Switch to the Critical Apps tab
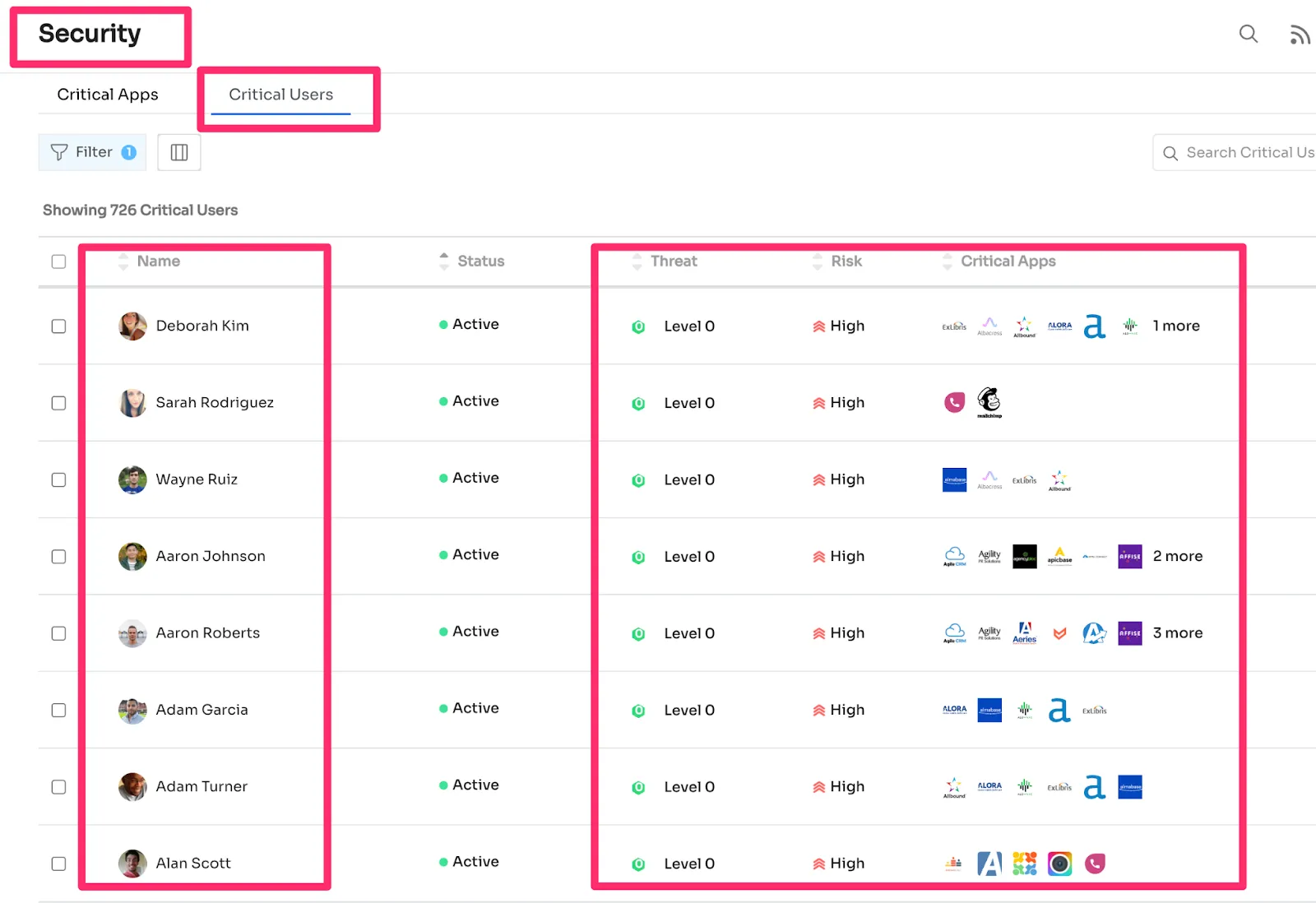 tap(108, 95)
